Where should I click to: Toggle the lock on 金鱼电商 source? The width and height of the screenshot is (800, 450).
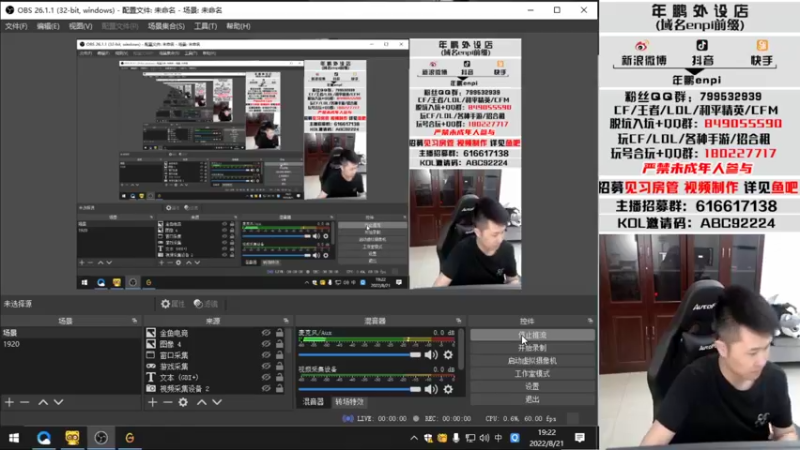point(280,333)
